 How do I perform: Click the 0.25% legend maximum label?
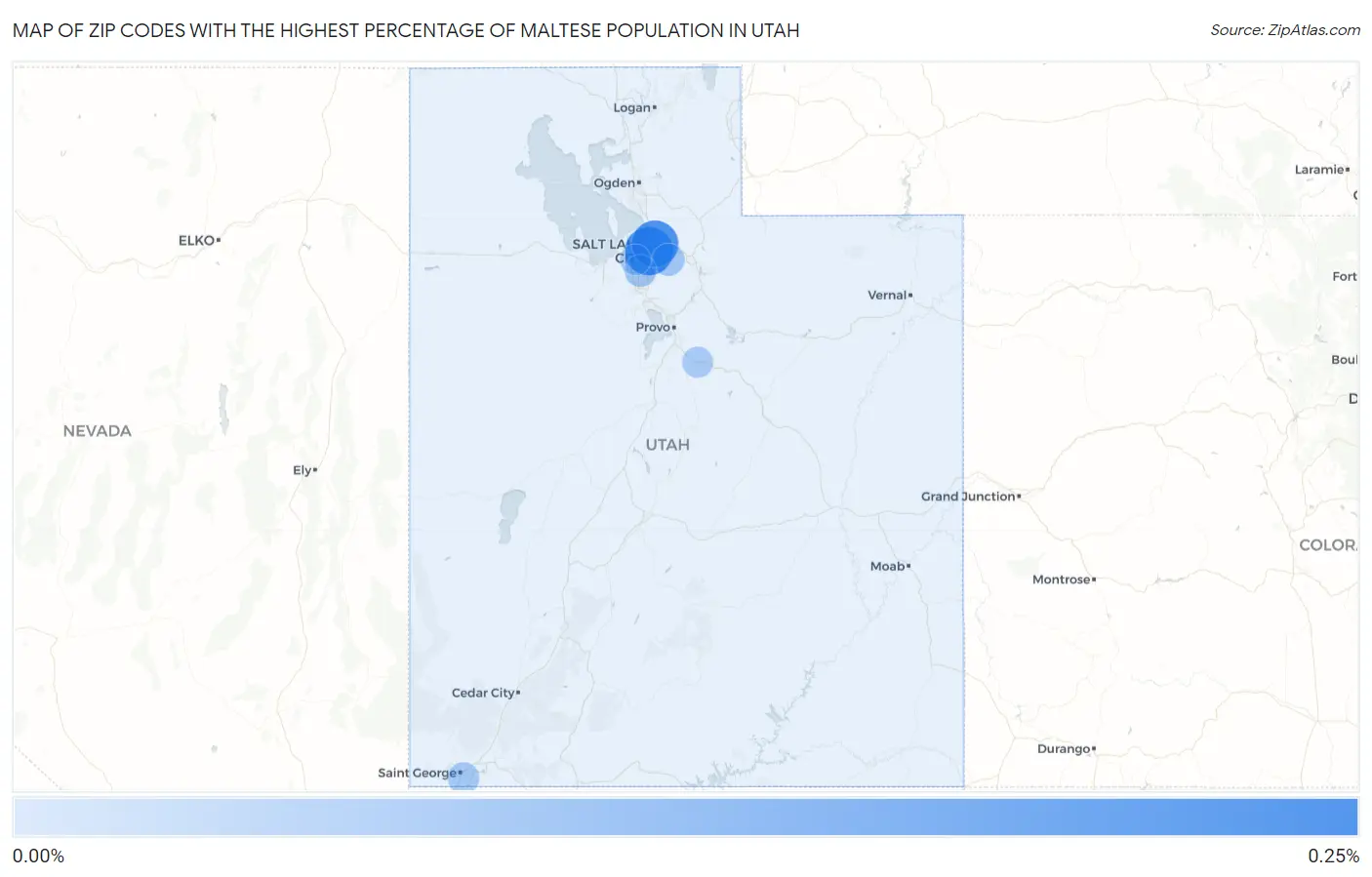pyautogui.click(x=1333, y=857)
